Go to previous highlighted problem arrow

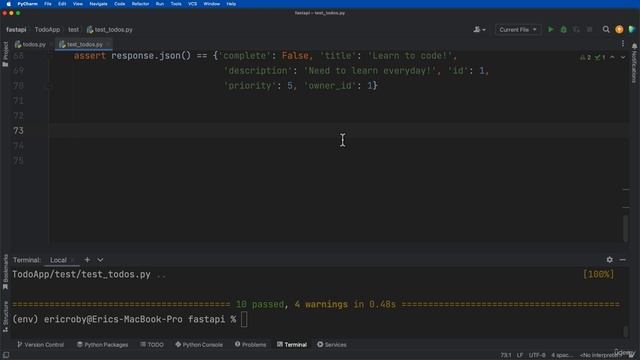coord(612,58)
